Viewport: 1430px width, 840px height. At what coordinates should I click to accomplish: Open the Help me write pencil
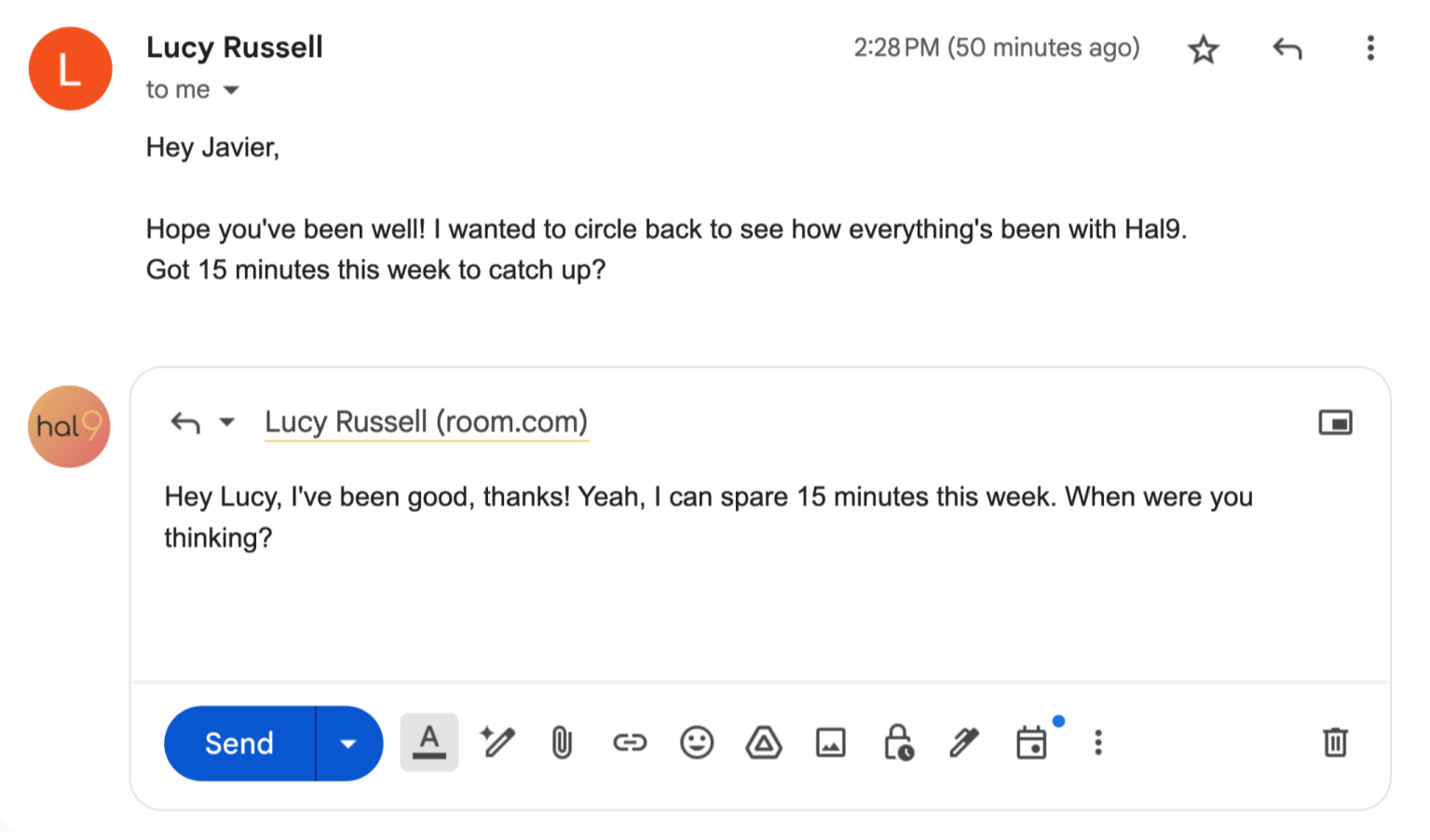(x=497, y=742)
